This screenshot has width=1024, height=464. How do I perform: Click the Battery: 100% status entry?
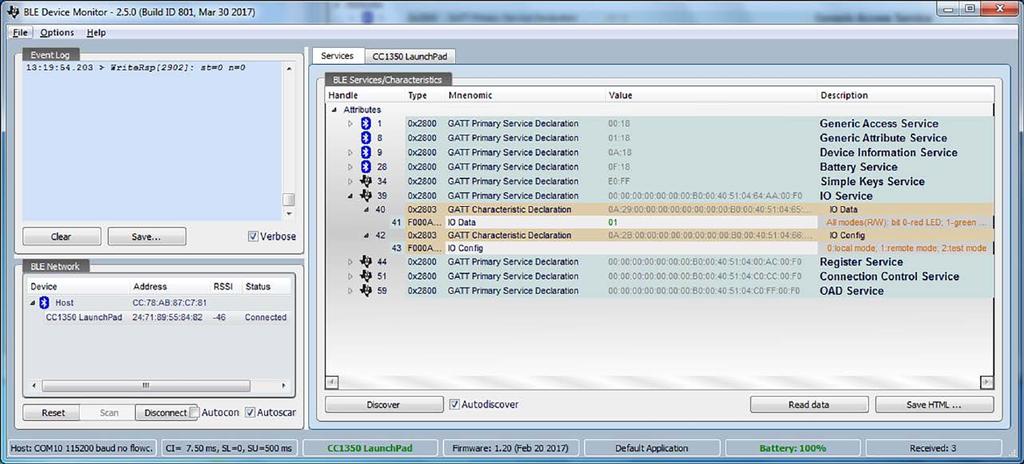click(792, 448)
